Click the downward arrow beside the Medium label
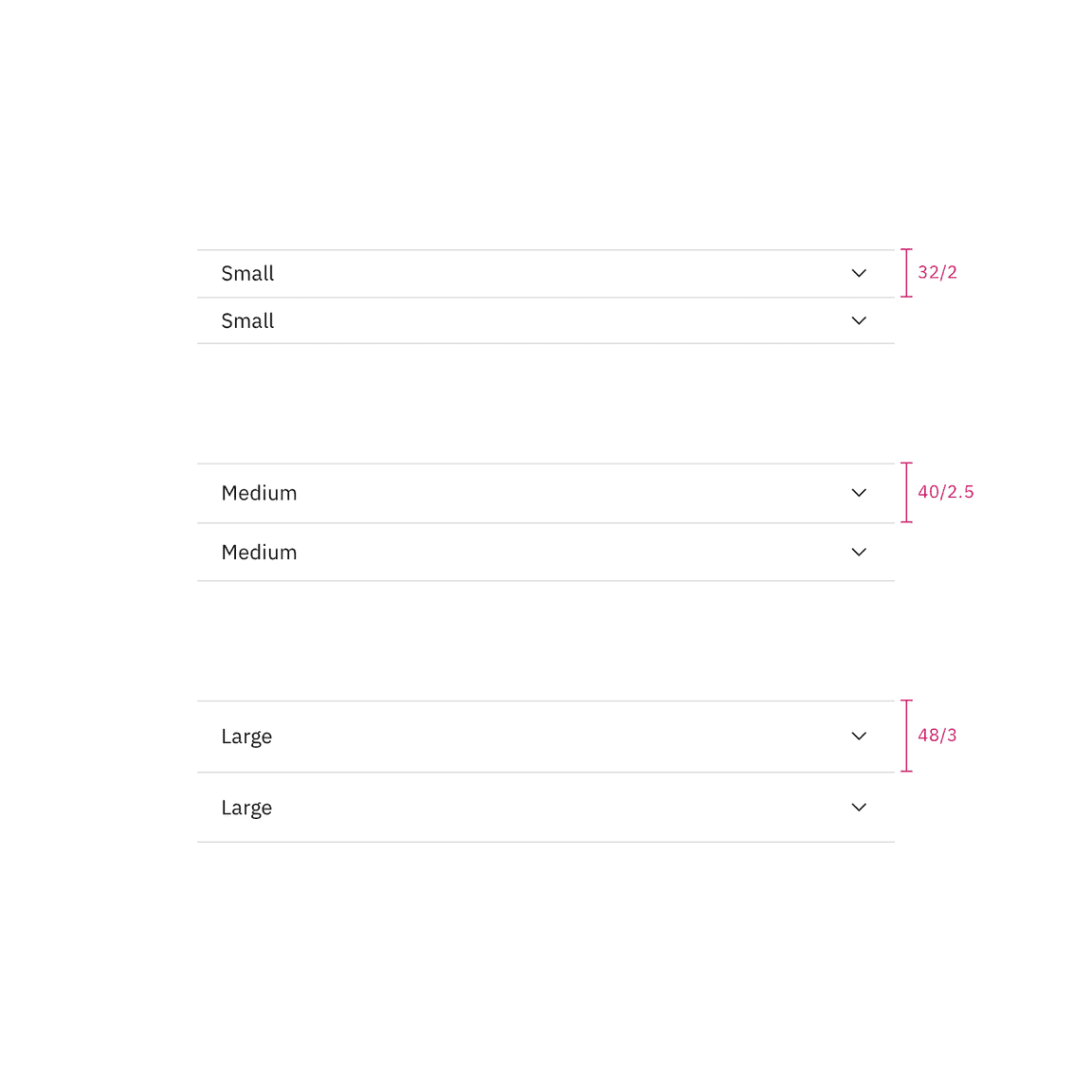1092x1092 pixels. tap(859, 493)
